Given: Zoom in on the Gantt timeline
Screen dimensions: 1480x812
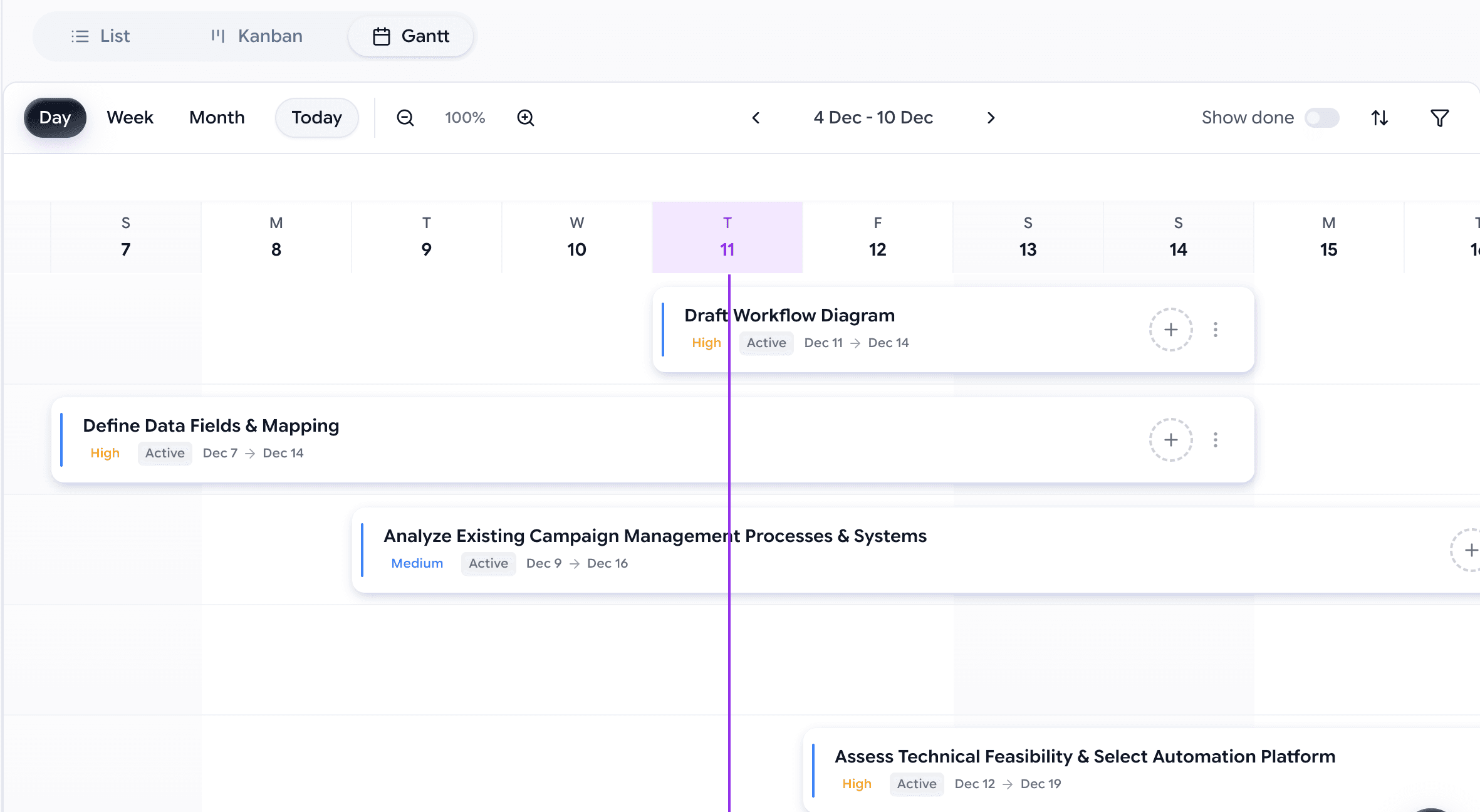Looking at the screenshot, I should click(x=525, y=117).
